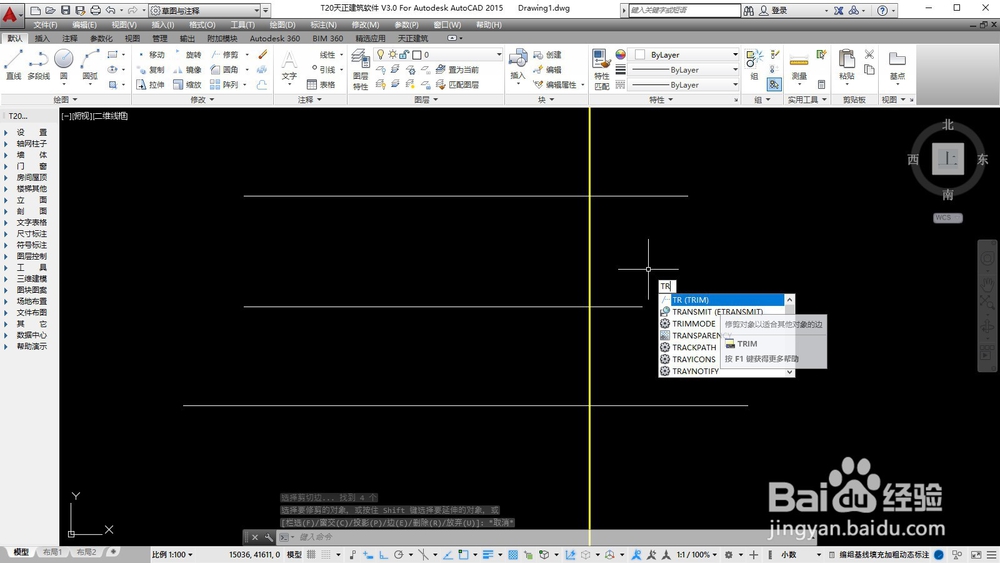The width and height of the screenshot is (1000, 563).
Task: Toggle the layer freeze sun icon
Action: [x=393, y=55]
